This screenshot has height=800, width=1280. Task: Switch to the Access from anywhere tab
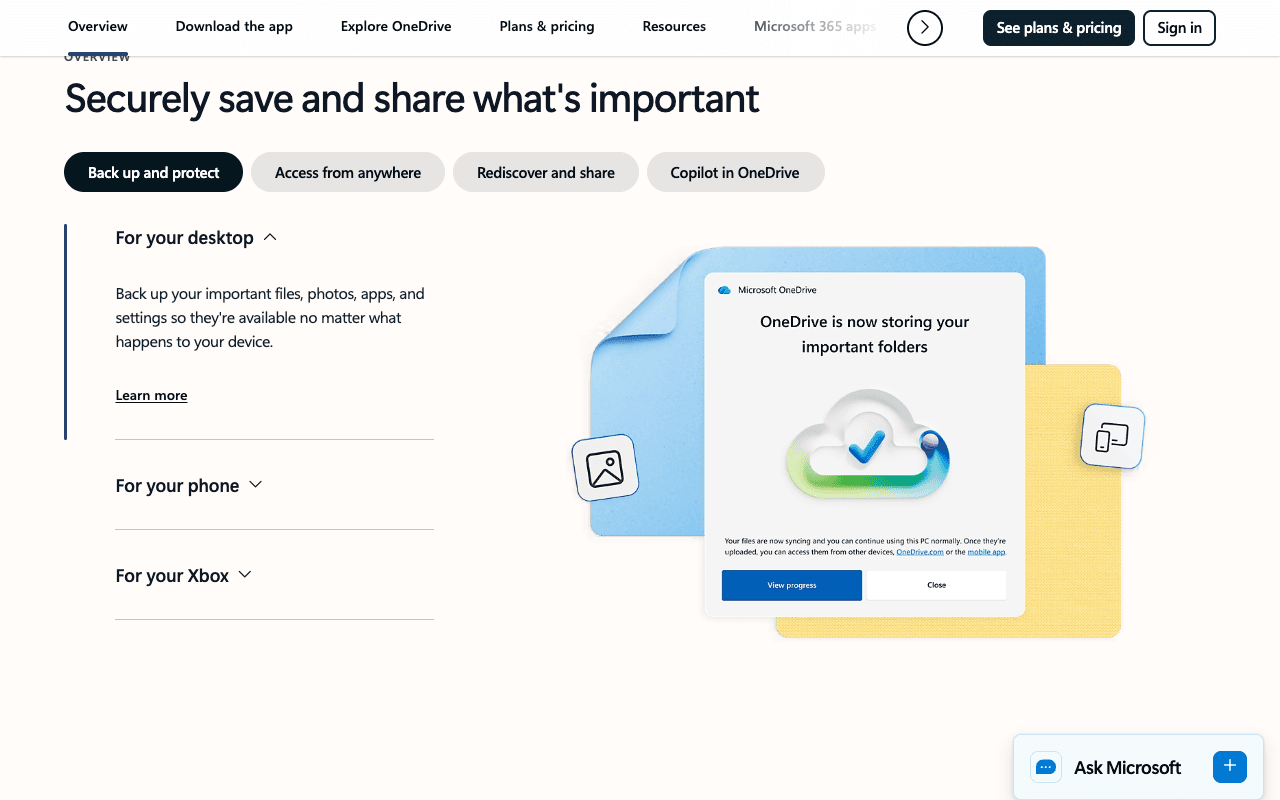coord(348,172)
